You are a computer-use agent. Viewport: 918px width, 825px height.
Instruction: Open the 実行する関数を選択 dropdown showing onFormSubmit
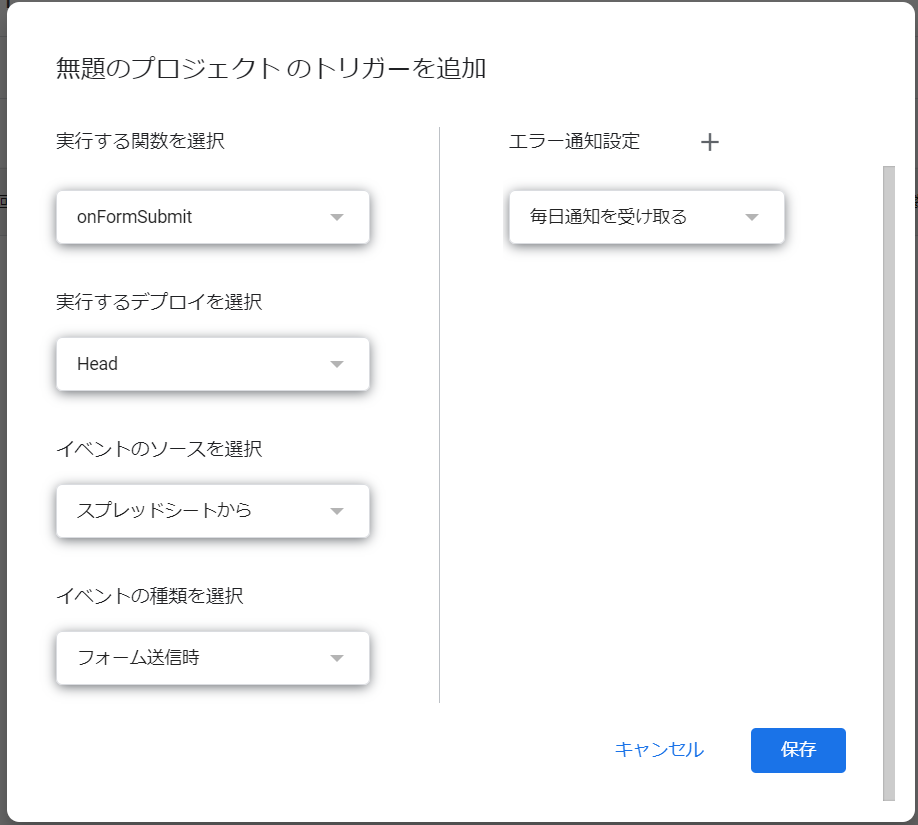pyautogui.click(x=212, y=217)
